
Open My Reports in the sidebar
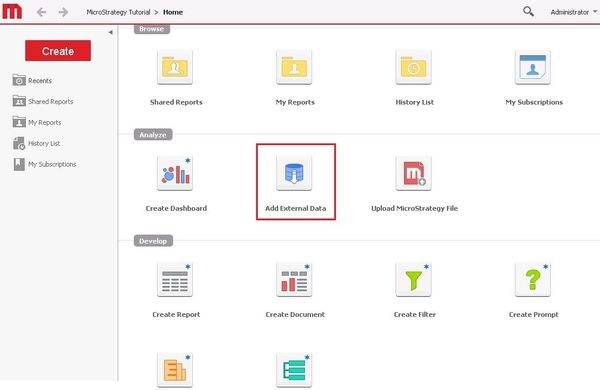tap(37, 122)
